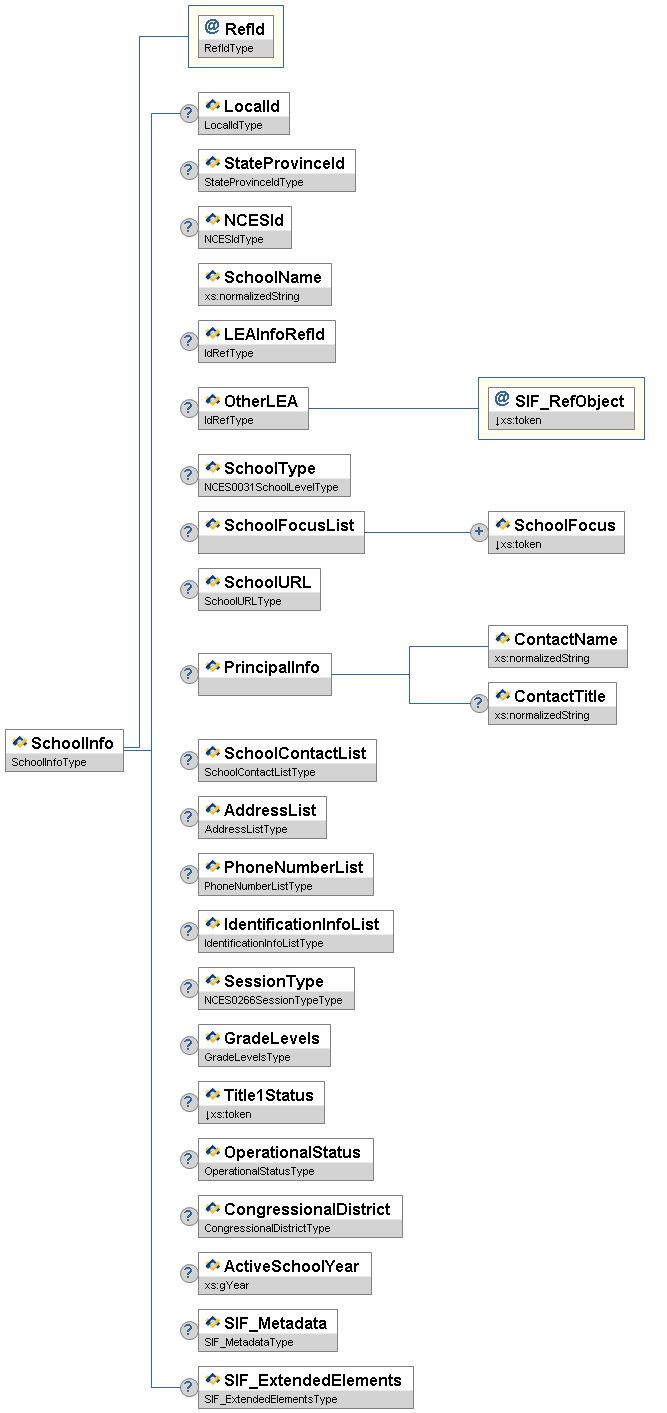
Task: Click the question mark beside SchoolURL
Action: pos(188,589)
